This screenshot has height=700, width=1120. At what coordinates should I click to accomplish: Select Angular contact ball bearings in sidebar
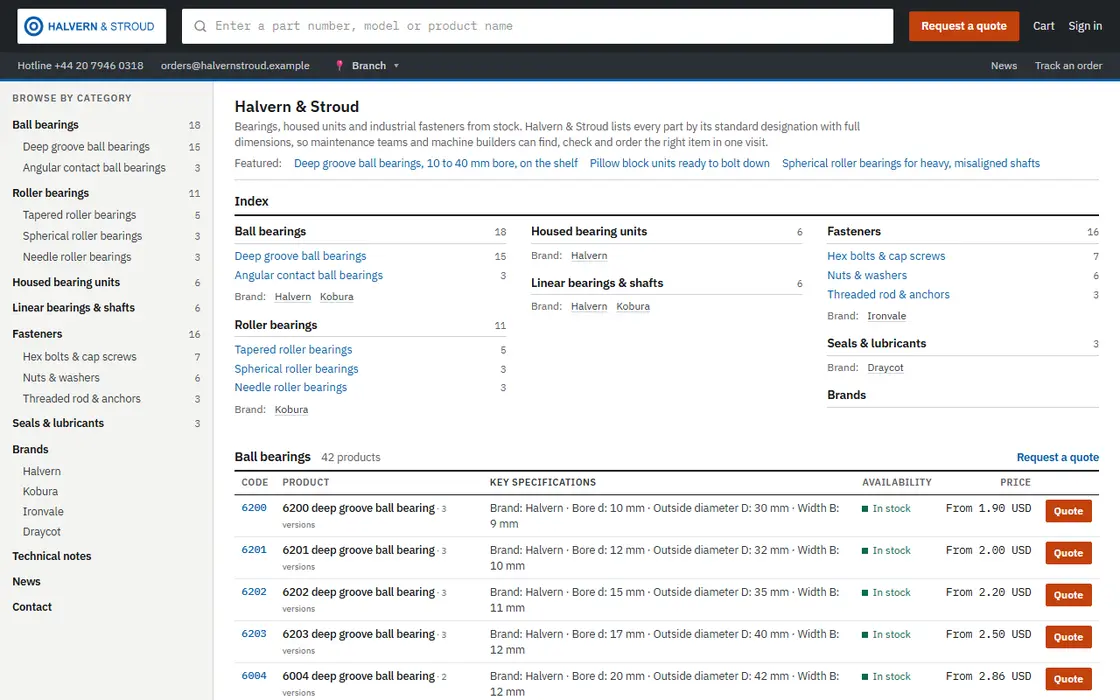pos(94,168)
